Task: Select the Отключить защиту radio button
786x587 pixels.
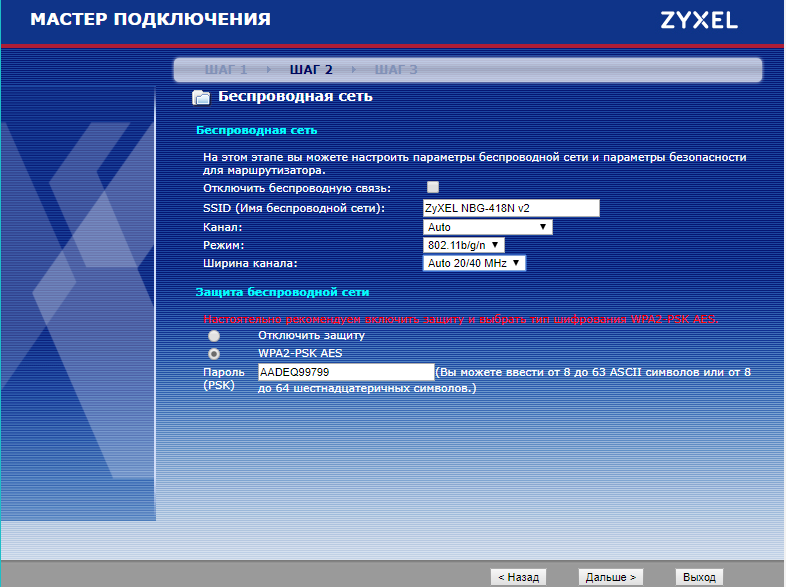Action: [x=214, y=336]
